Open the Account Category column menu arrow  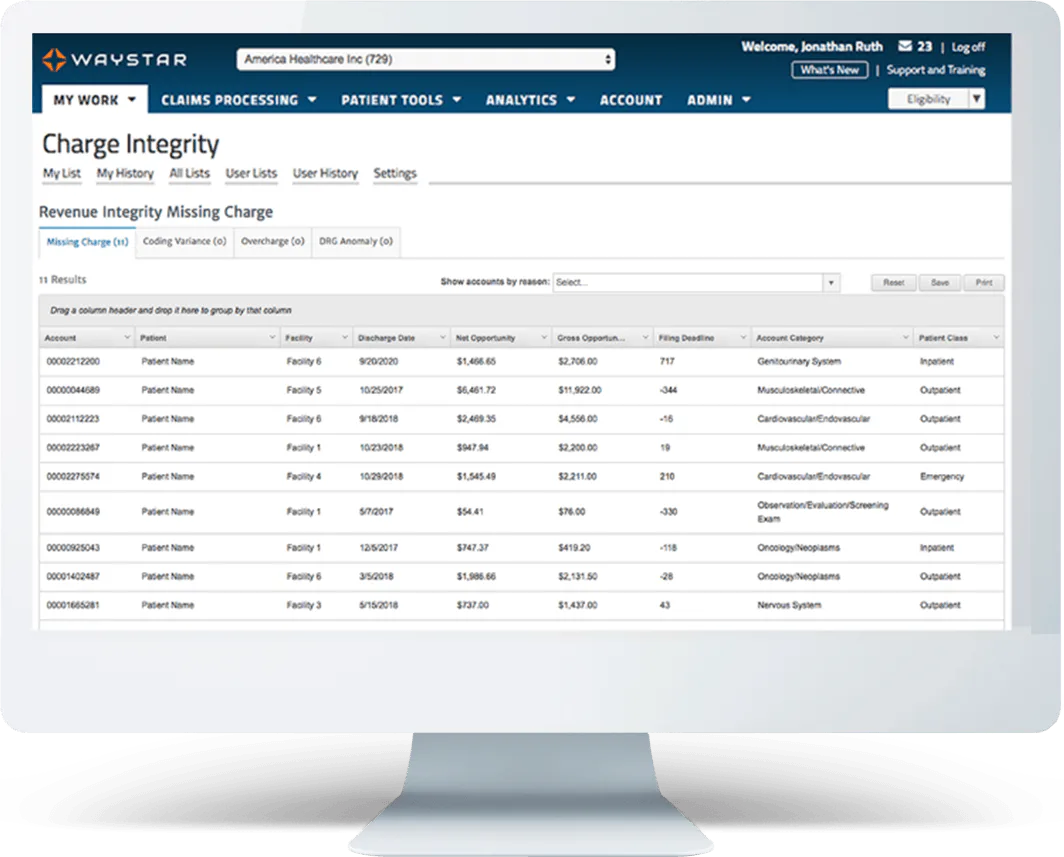coord(905,337)
